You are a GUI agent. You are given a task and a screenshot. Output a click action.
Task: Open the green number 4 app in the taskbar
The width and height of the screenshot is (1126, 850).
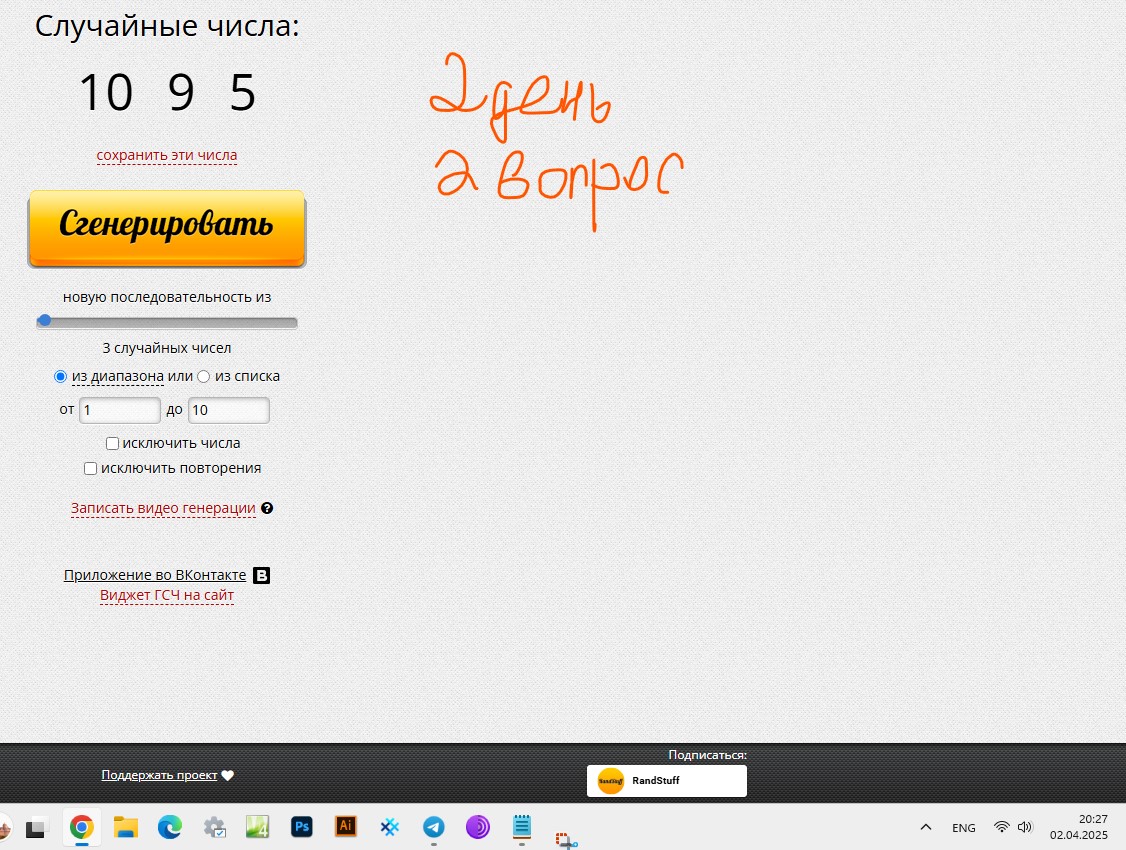point(257,827)
